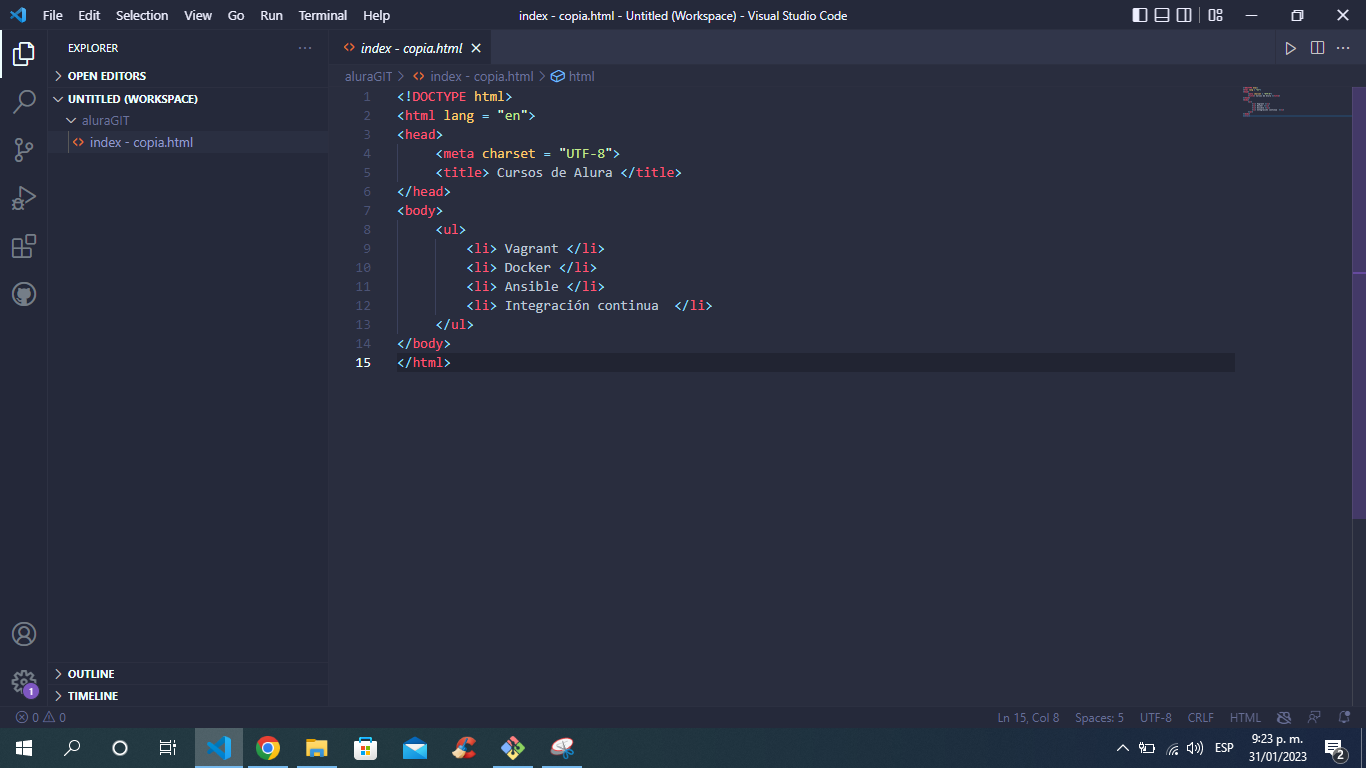Click the feedback icon in status bar

coord(1315,718)
